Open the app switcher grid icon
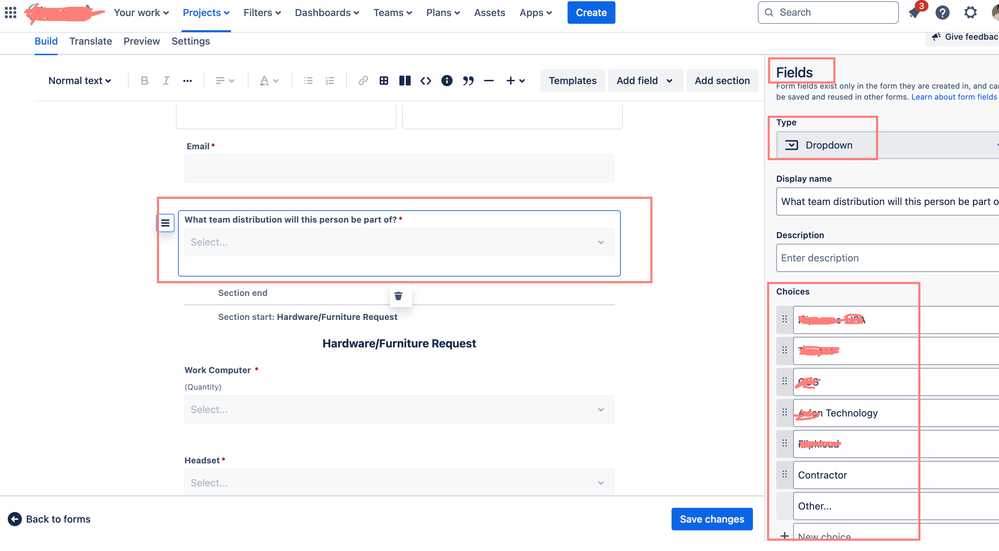The image size is (999, 551). (x=10, y=12)
